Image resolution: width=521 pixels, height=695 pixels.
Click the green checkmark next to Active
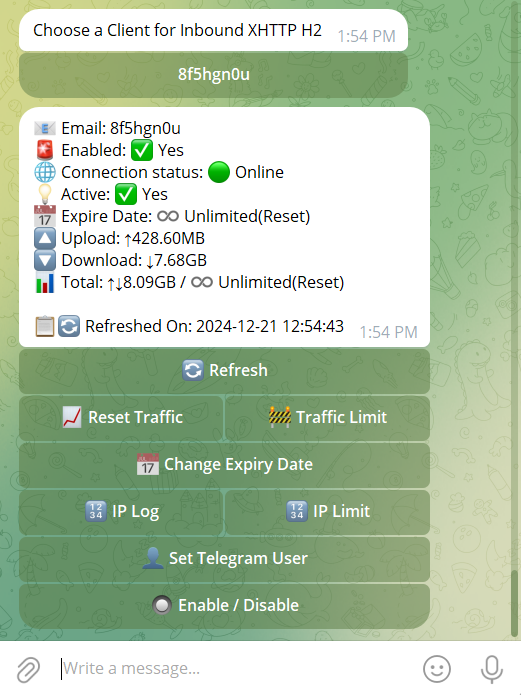[125, 195]
